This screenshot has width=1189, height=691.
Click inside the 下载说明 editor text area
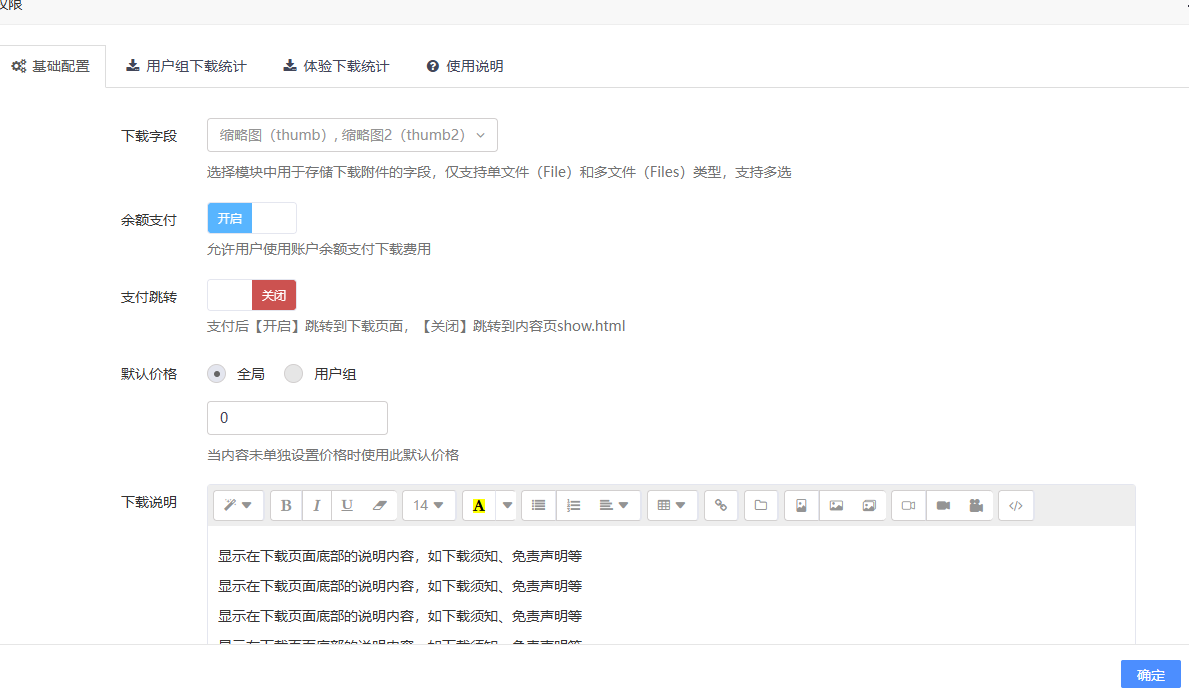(x=671, y=586)
